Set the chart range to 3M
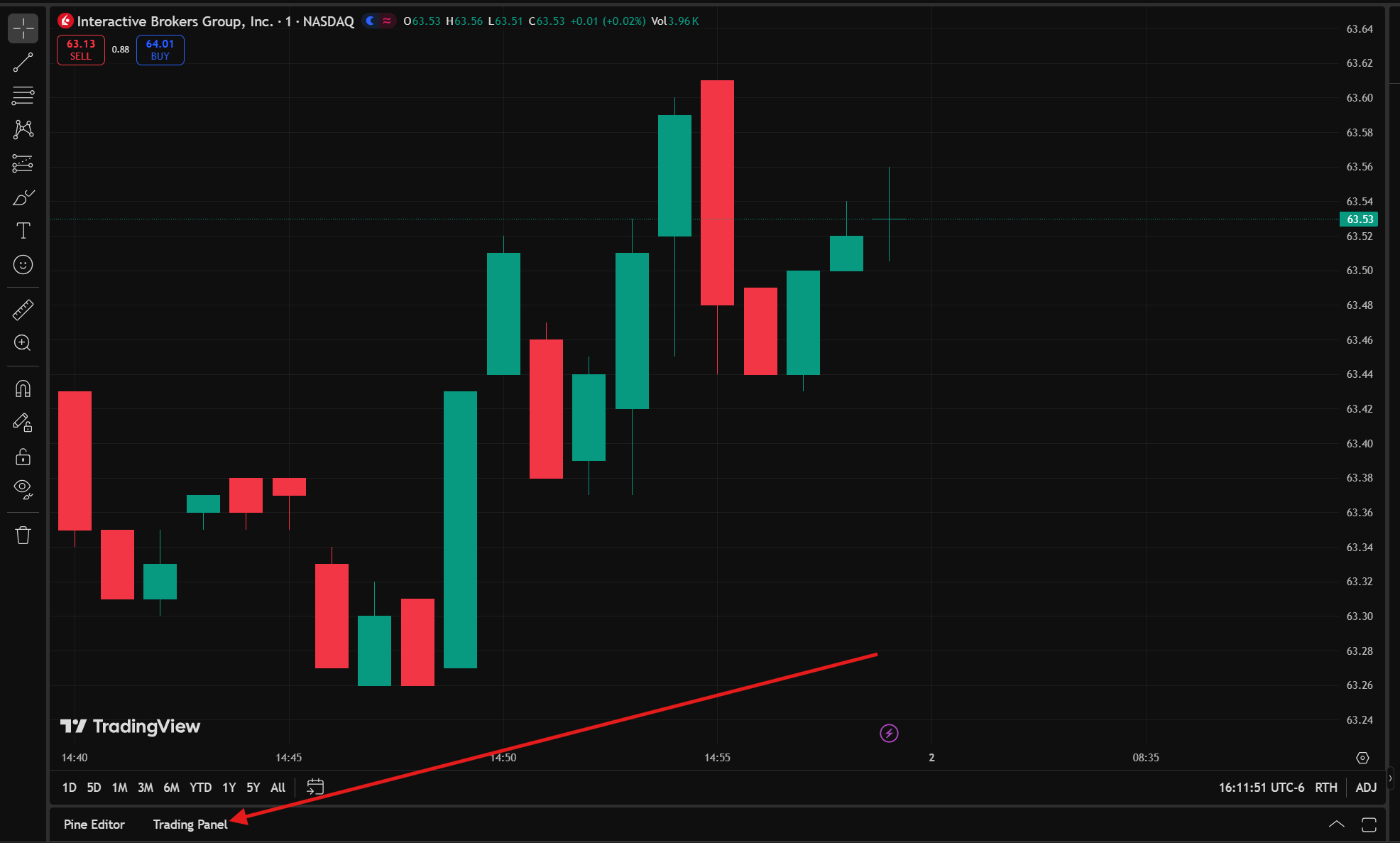 [146, 788]
